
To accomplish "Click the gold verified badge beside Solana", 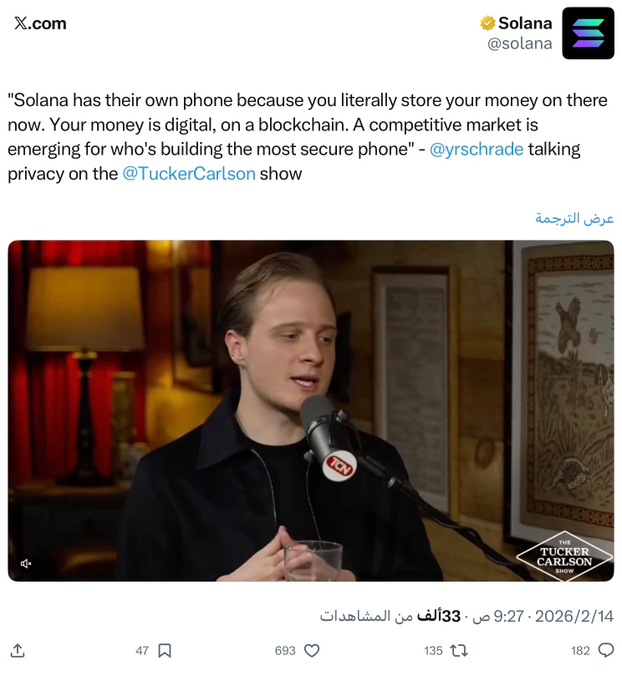I will click(487, 23).
